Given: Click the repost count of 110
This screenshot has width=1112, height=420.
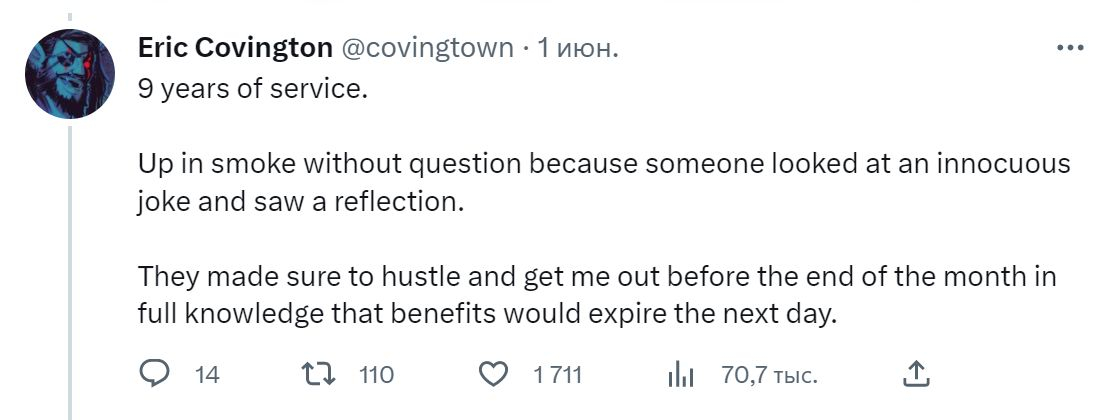Looking at the screenshot, I should click(x=376, y=376).
